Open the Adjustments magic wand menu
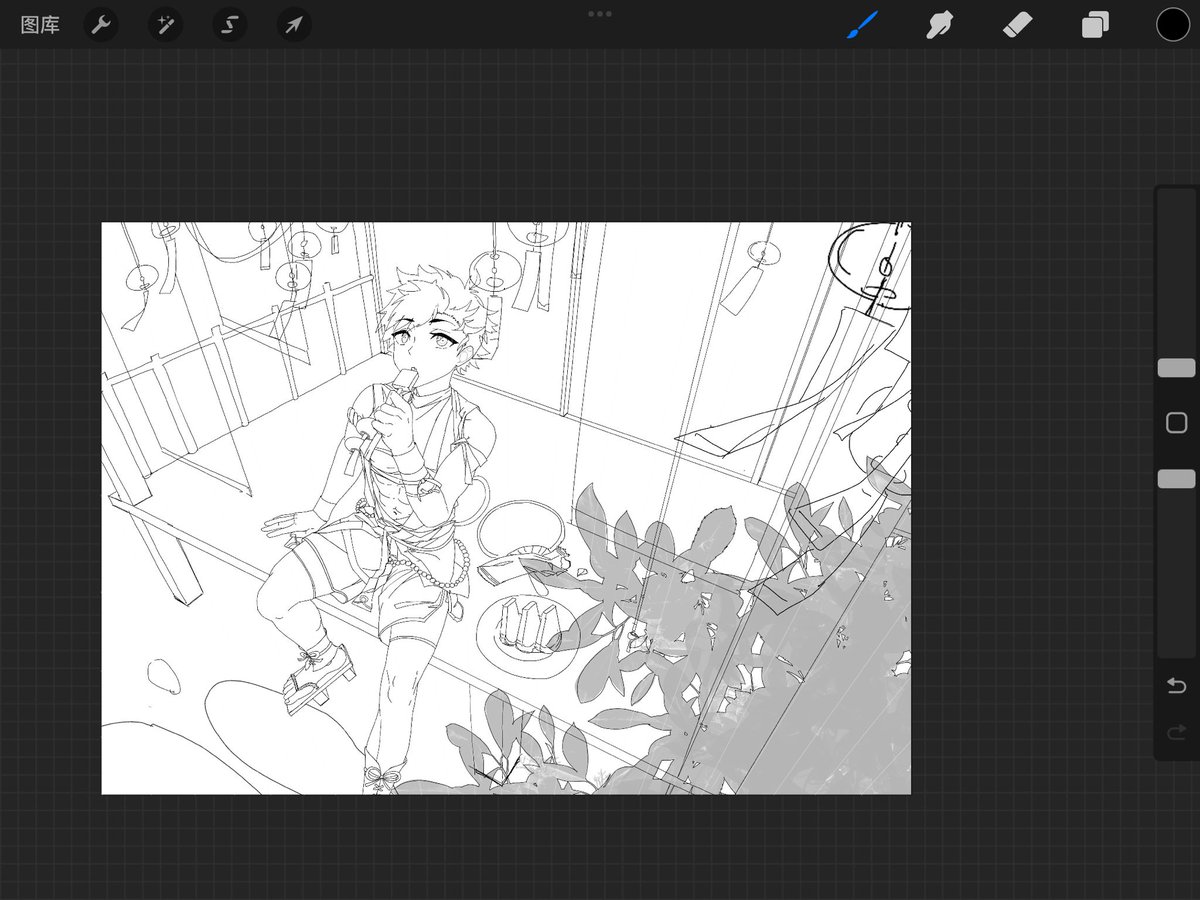The height and width of the screenshot is (900, 1200). [165, 25]
